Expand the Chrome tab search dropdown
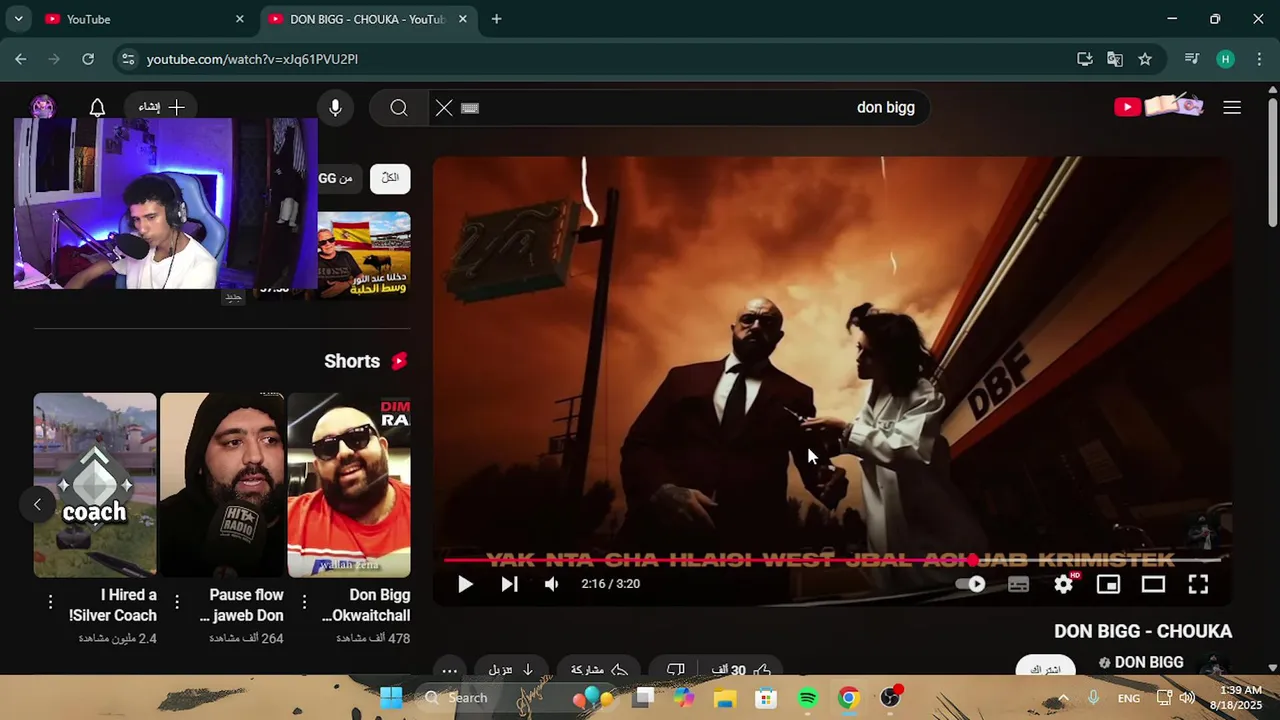The width and height of the screenshot is (1280, 720). [x=18, y=19]
